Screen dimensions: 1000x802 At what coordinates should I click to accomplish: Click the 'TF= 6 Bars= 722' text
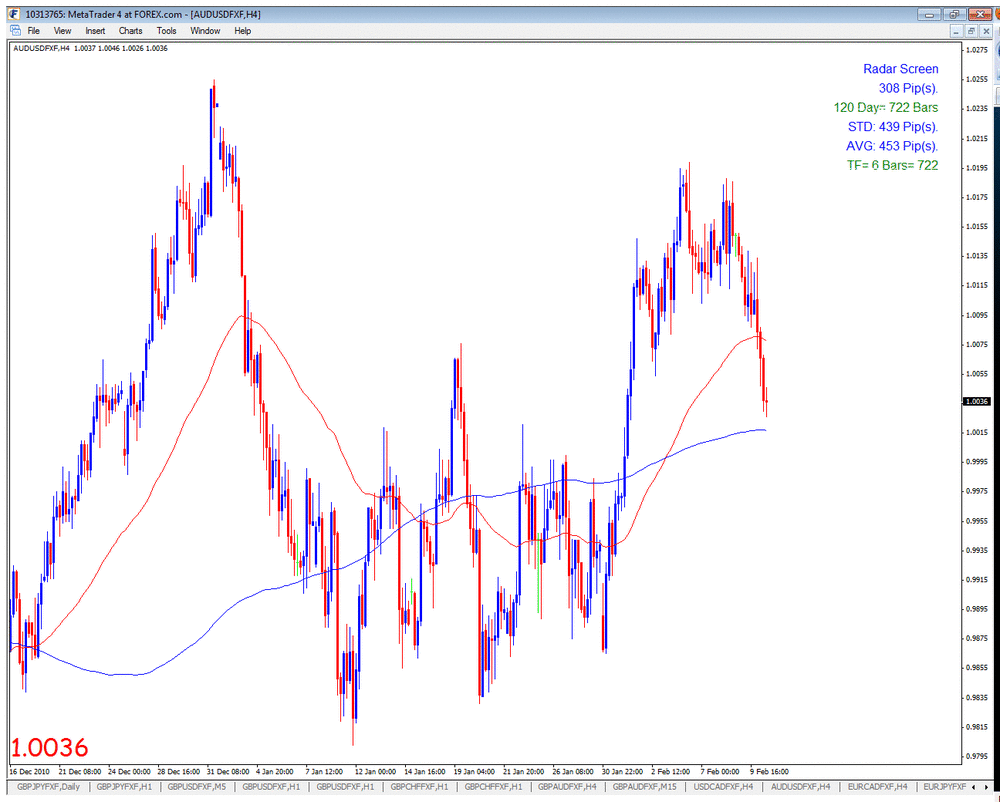[x=892, y=165]
